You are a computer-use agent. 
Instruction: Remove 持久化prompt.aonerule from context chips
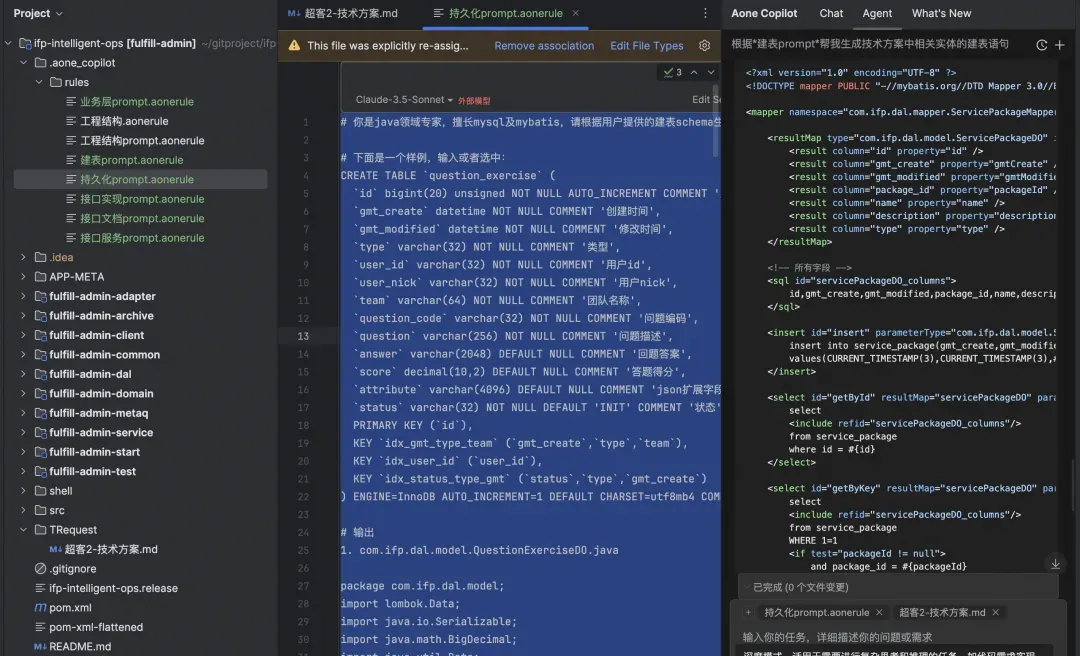point(879,612)
